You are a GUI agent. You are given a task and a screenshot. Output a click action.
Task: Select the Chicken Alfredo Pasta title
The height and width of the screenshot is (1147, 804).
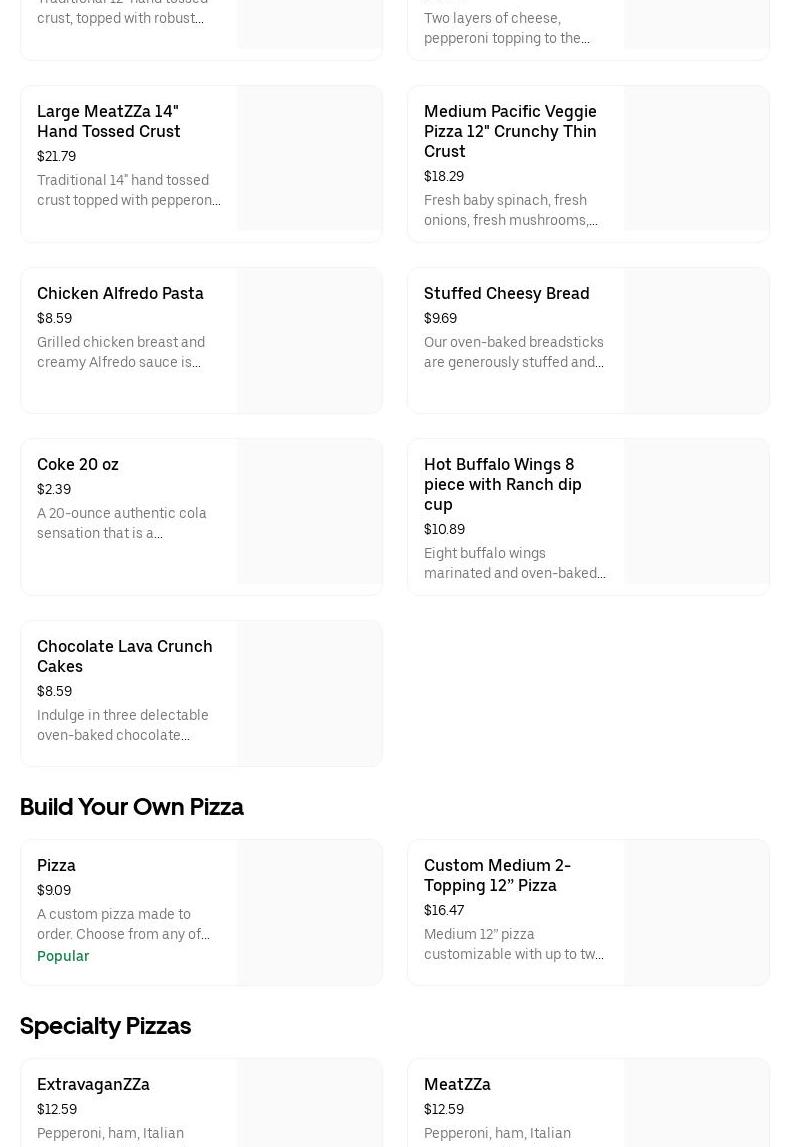(x=120, y=293)
